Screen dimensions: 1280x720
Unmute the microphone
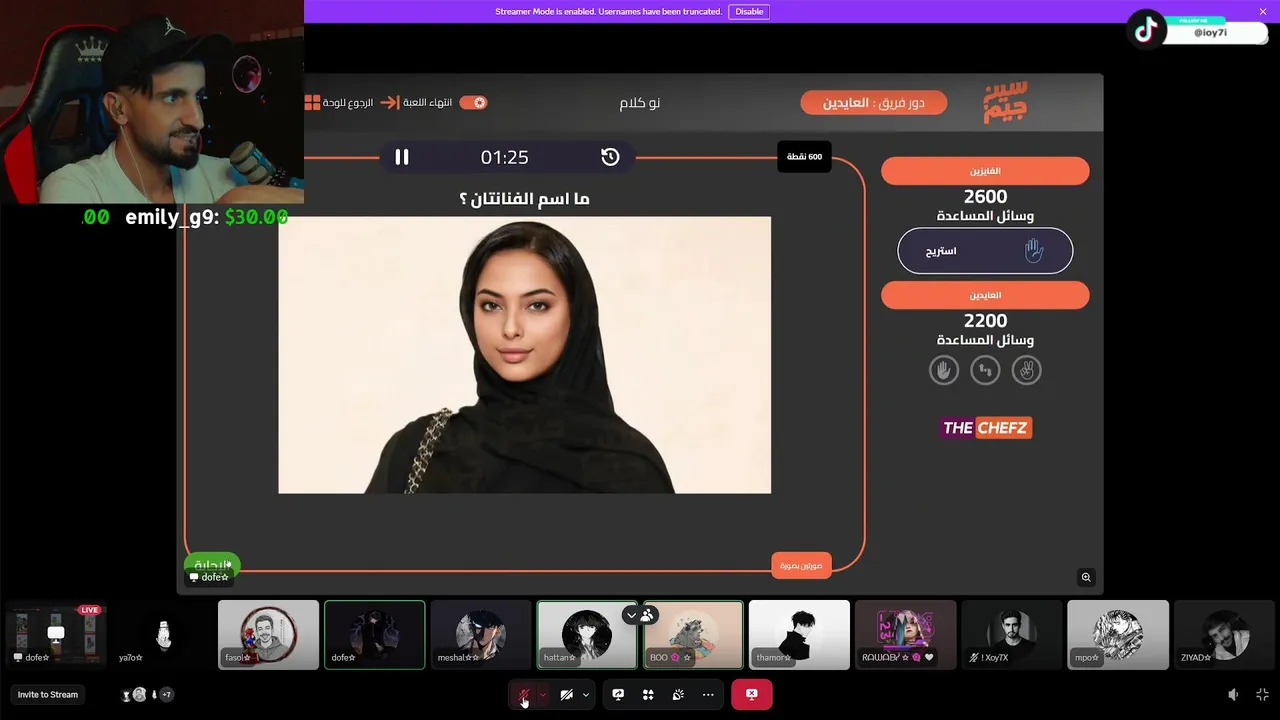pos(524,694)
